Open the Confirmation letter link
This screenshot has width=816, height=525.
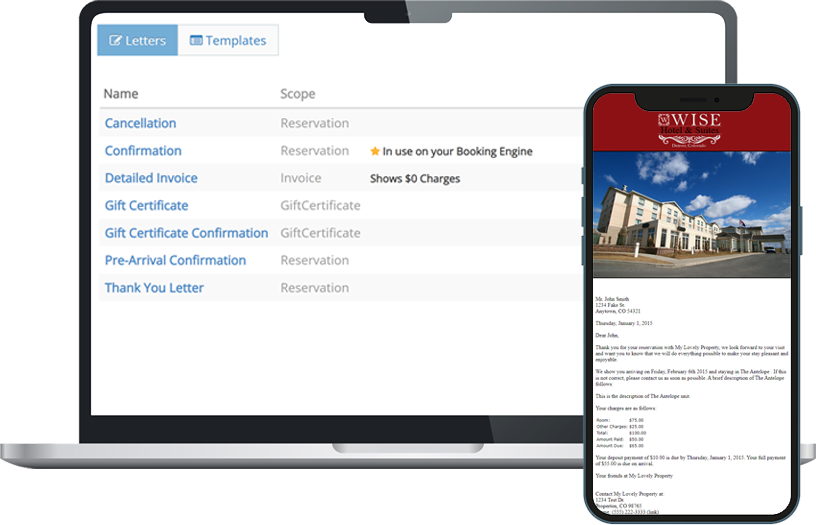tap(143, 151)
